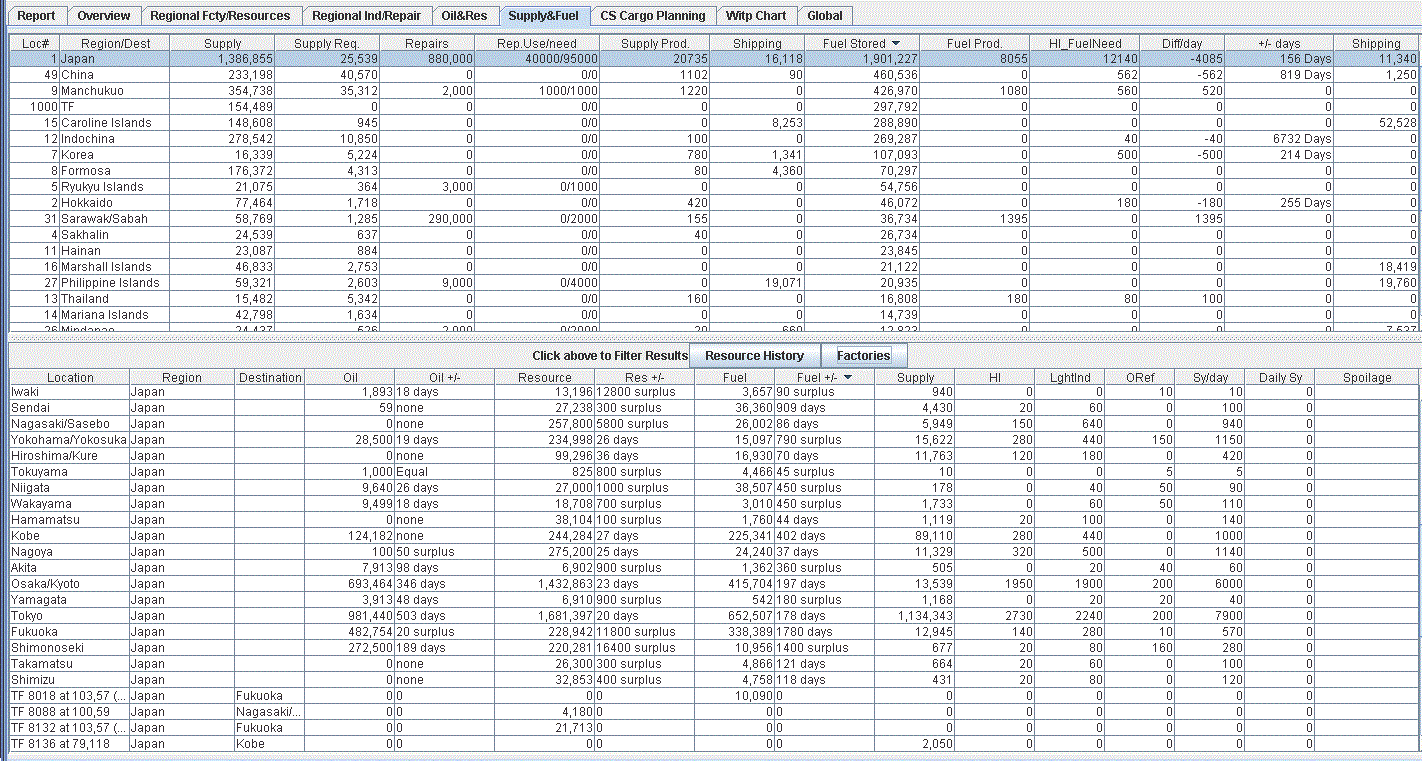Pick the Hiroshima/Kure location row
The image size is (1422, 761).
click(714, 456)
